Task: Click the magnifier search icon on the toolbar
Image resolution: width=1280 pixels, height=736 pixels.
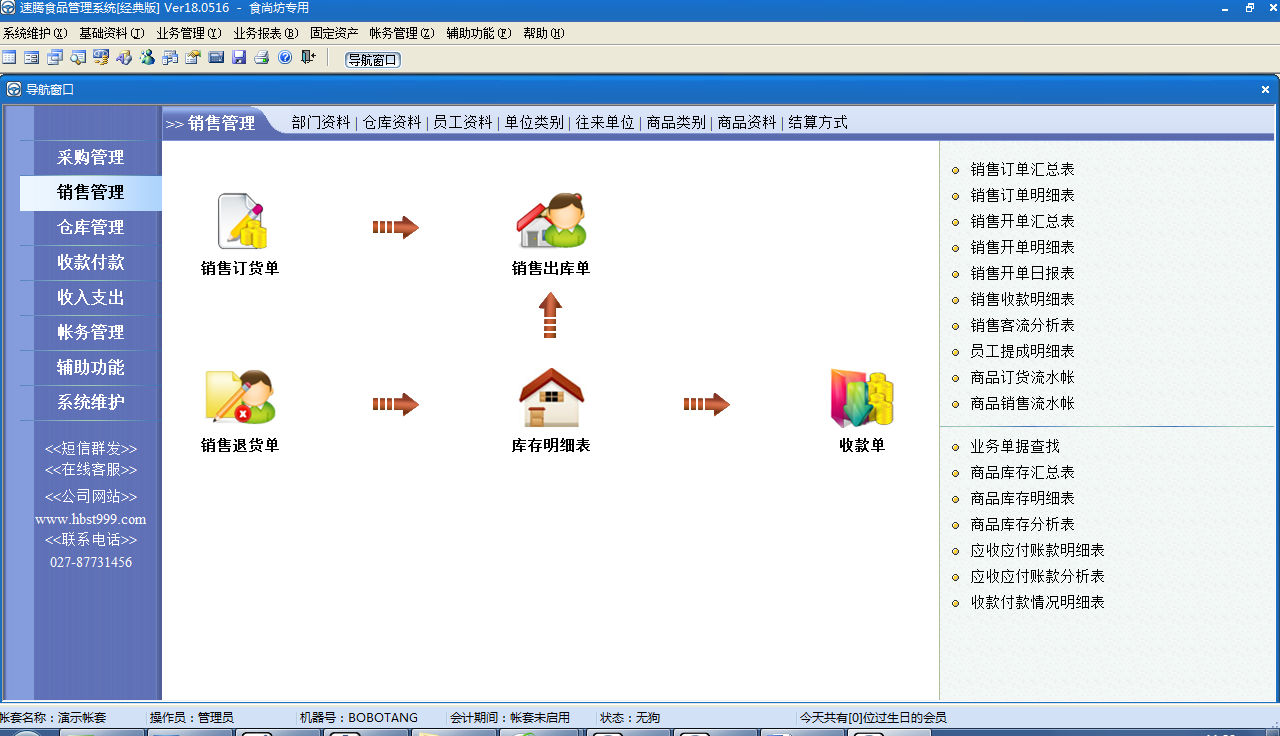Action: click(78, 57)
